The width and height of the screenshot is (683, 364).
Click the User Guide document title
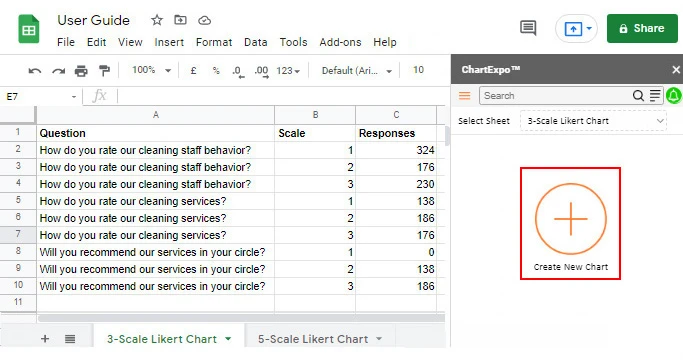tap(93, 20)
